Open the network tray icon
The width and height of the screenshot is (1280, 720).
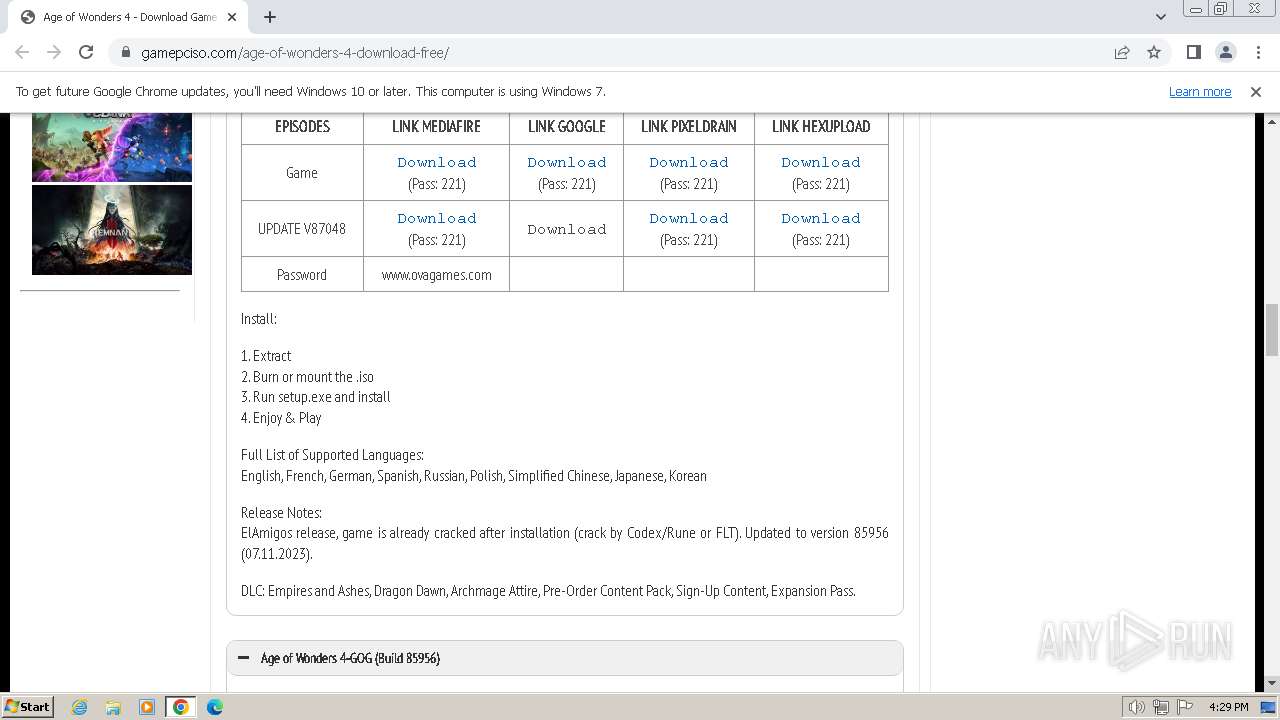tap(1161, 707)
